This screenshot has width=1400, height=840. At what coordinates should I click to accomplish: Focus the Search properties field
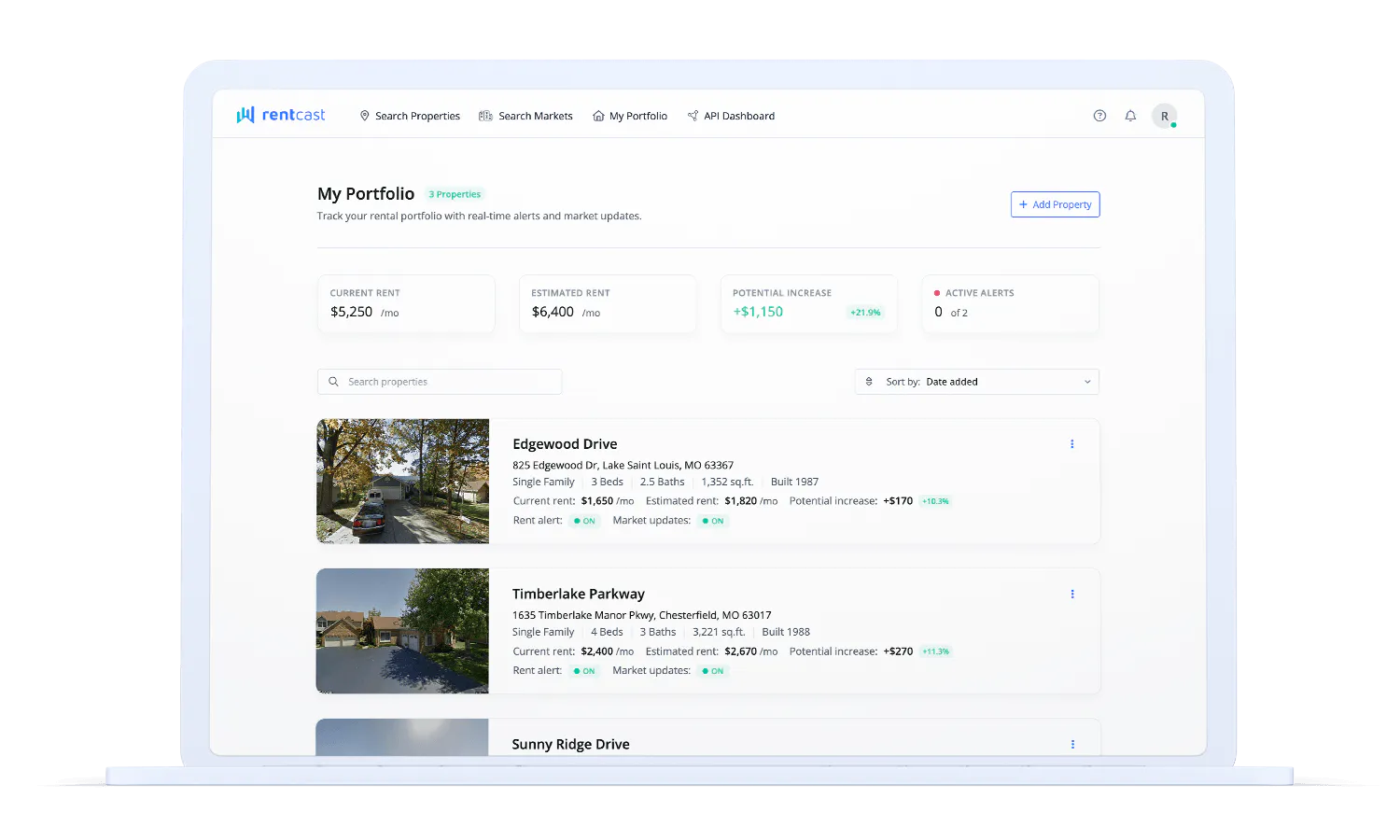coord(440,382)
